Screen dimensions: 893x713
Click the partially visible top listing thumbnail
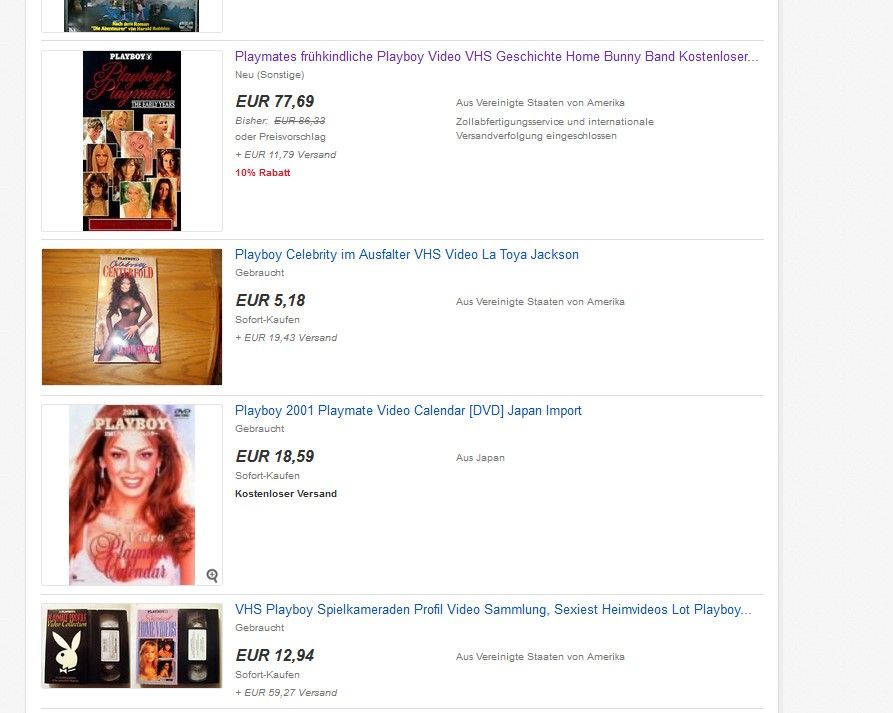[132, 16]
